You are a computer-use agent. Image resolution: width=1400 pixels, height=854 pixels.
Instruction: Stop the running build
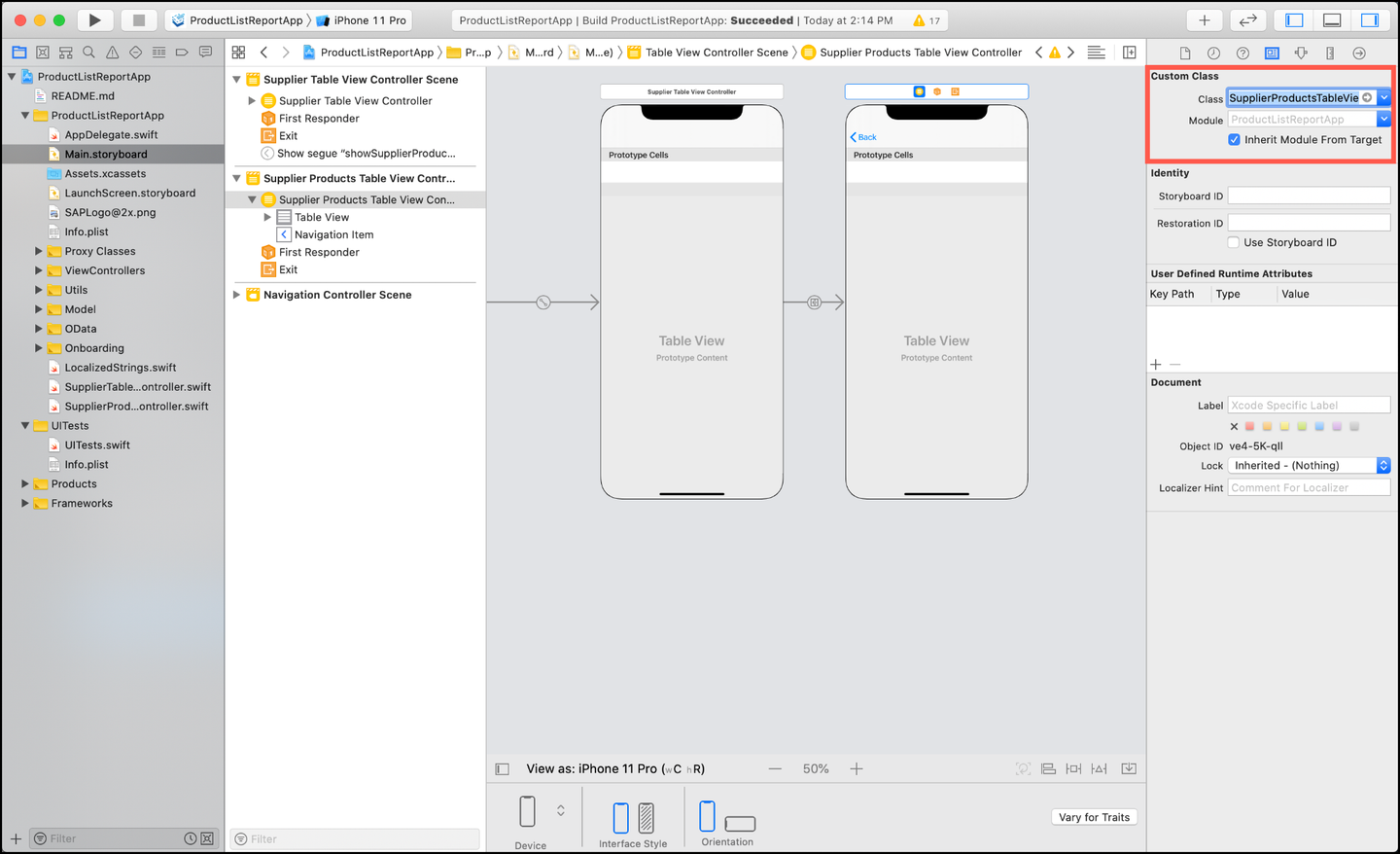click(x=138, y=19)
